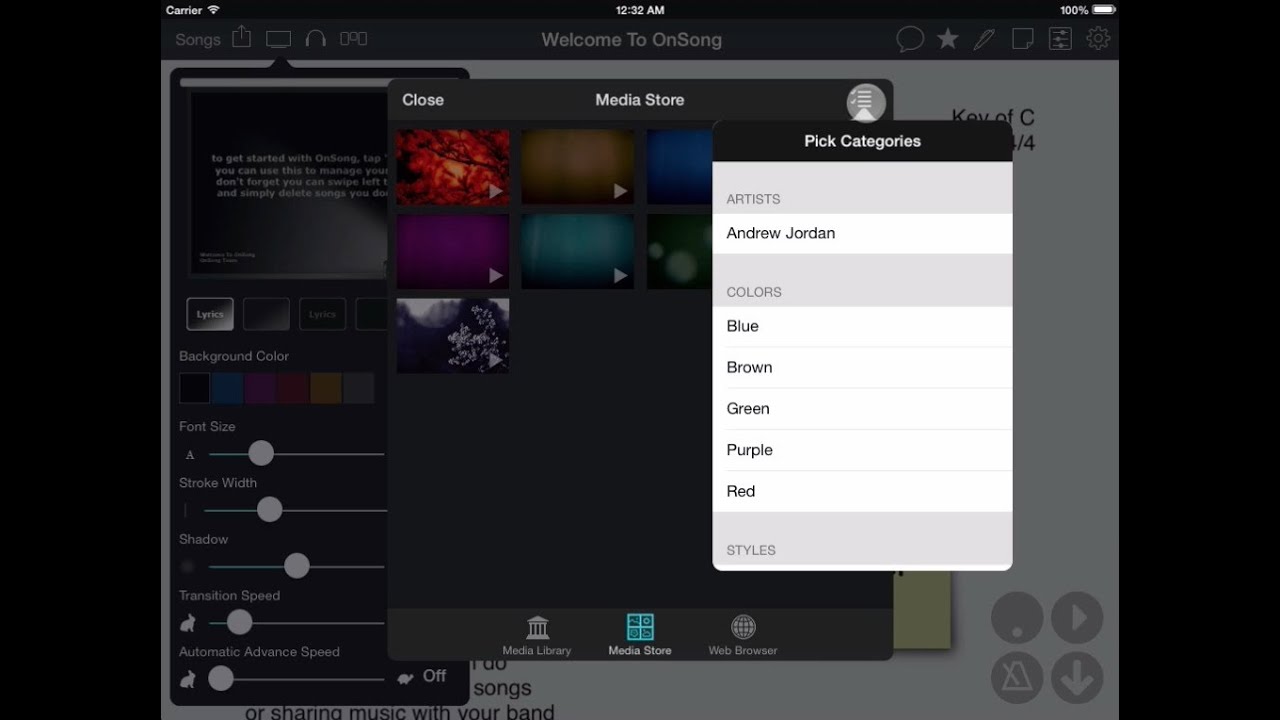This screenshot has width=1280, height=720.
Task: Select the Media Store tab
Action: coord(640,635)
